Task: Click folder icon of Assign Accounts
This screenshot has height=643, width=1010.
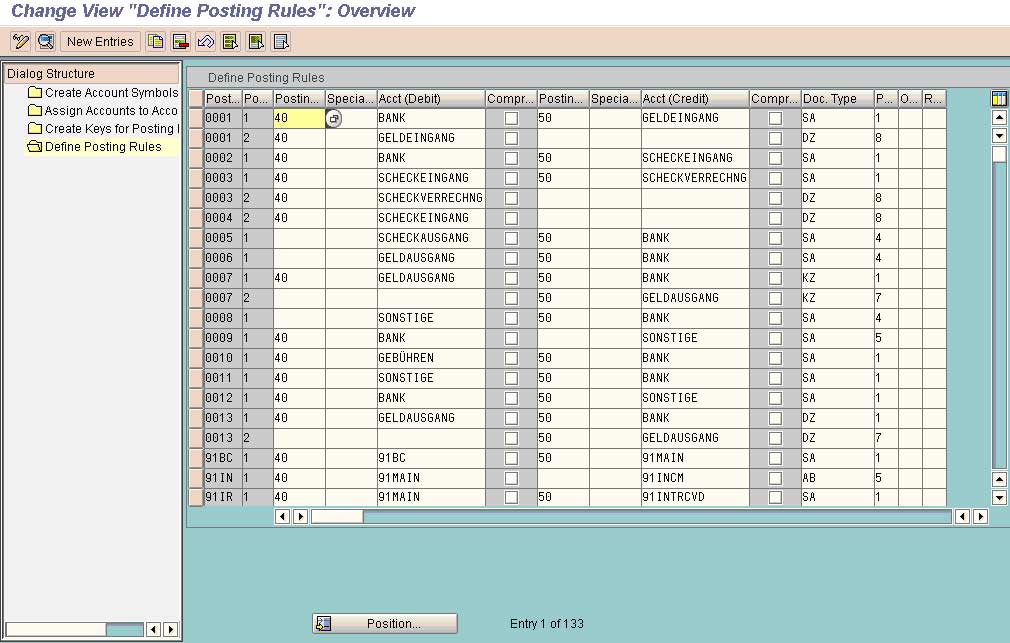Action: (x=35, y=111)
